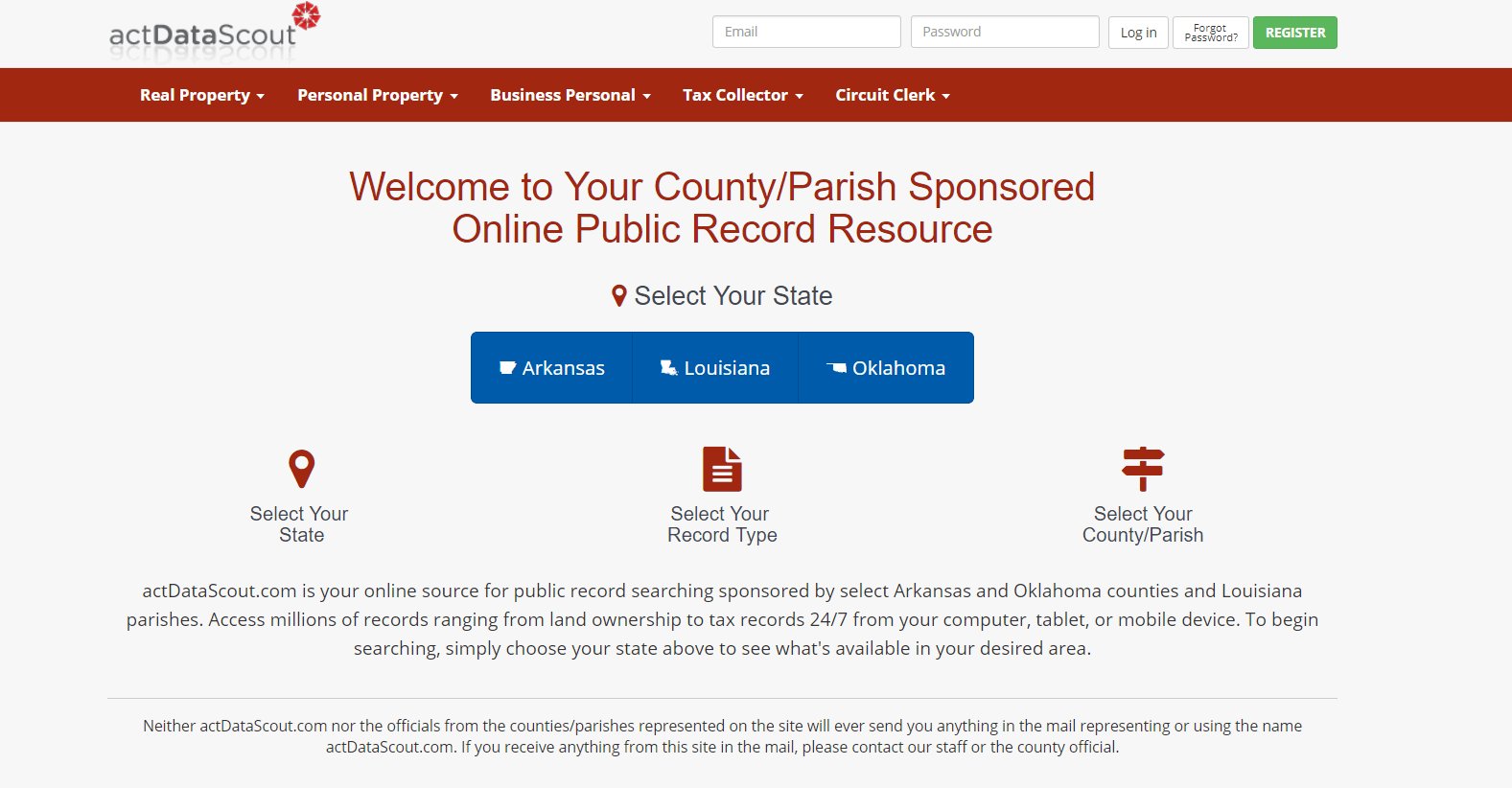
Task: Choose the Oklahoma state button
Action: click(x=886, y=368)
